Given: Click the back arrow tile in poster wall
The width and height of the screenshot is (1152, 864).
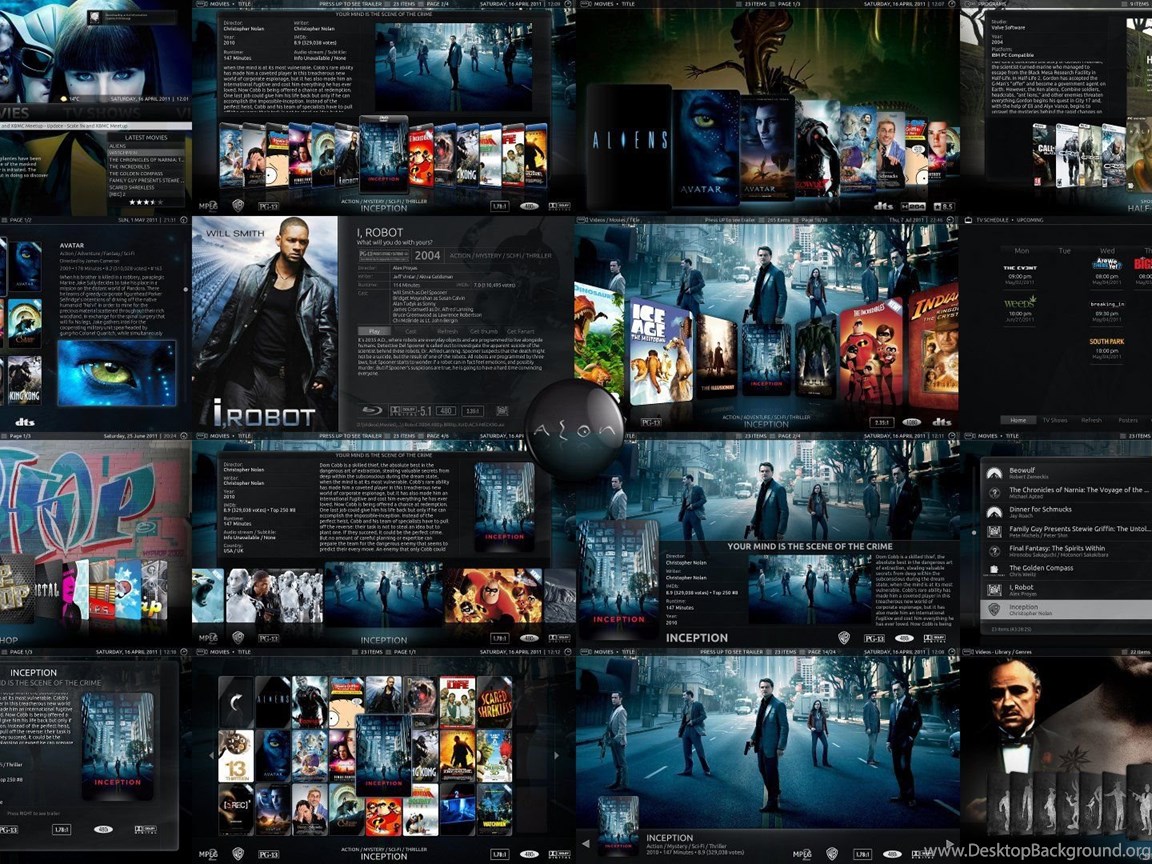Looking at the screenshot, I should pyautogui.click(x=236, y=702).
